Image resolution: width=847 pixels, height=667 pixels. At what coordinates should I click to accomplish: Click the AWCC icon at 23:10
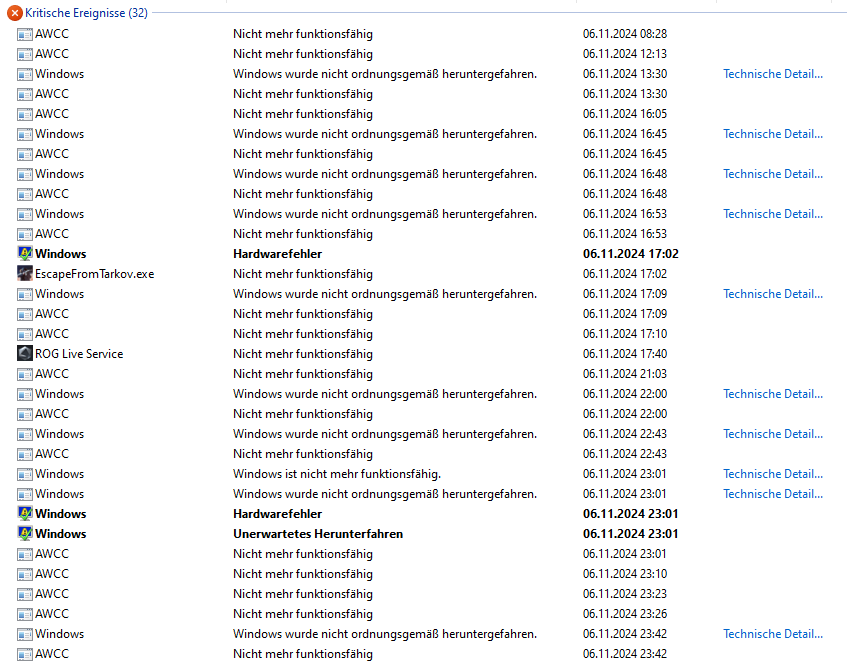25,574
